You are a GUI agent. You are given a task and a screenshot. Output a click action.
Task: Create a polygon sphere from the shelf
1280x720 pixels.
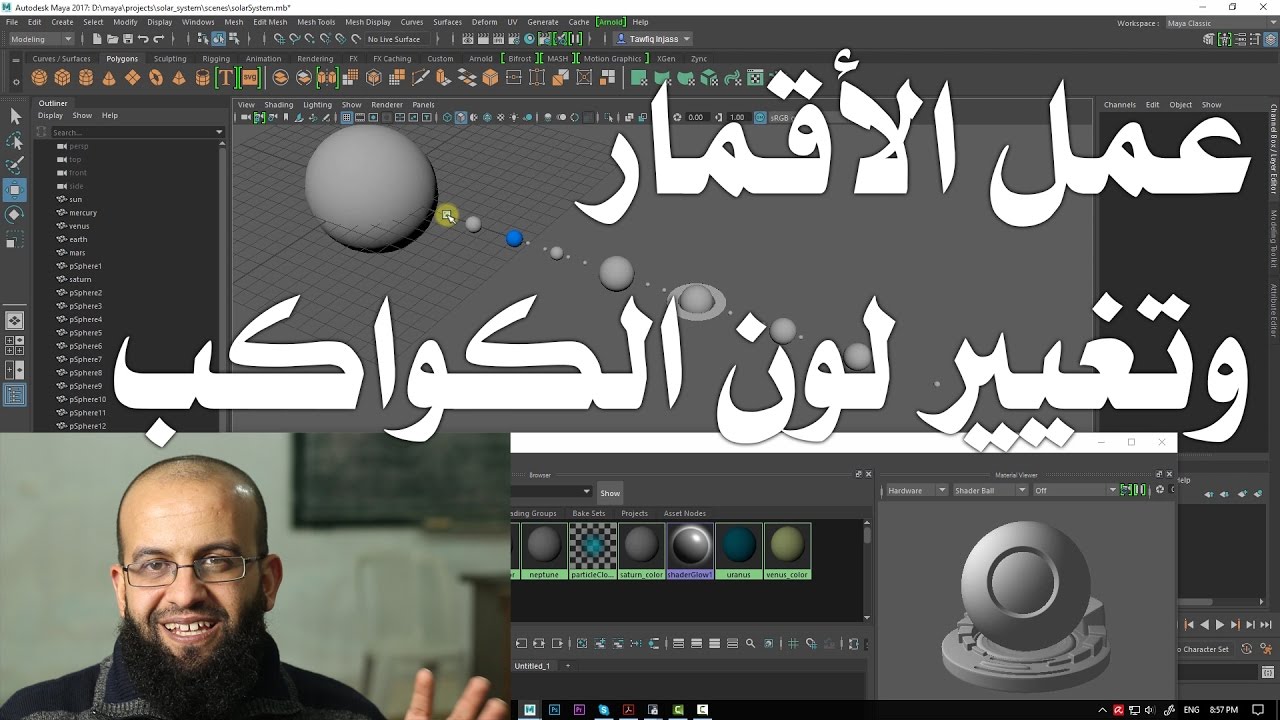point(40,78)
